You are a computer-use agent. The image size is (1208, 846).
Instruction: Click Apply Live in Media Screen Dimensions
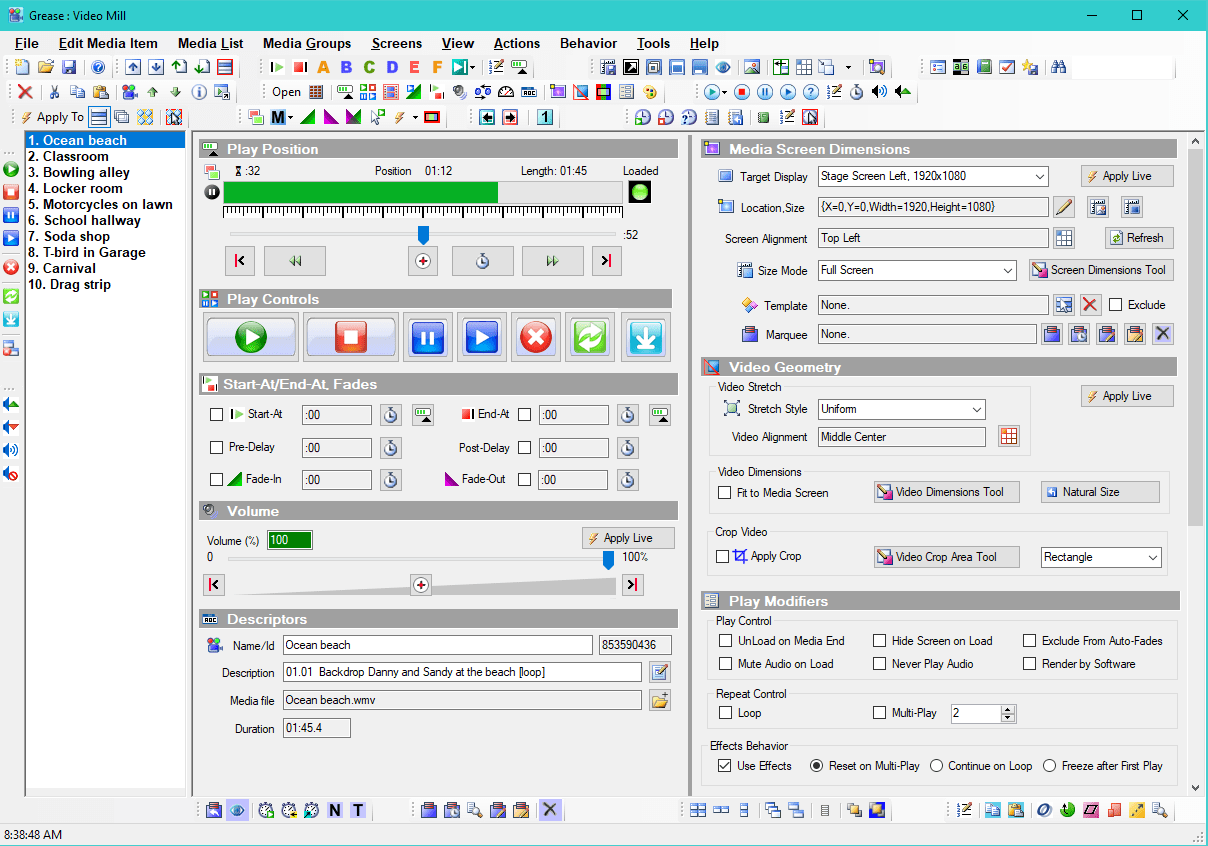click(x=1127, y=176)
